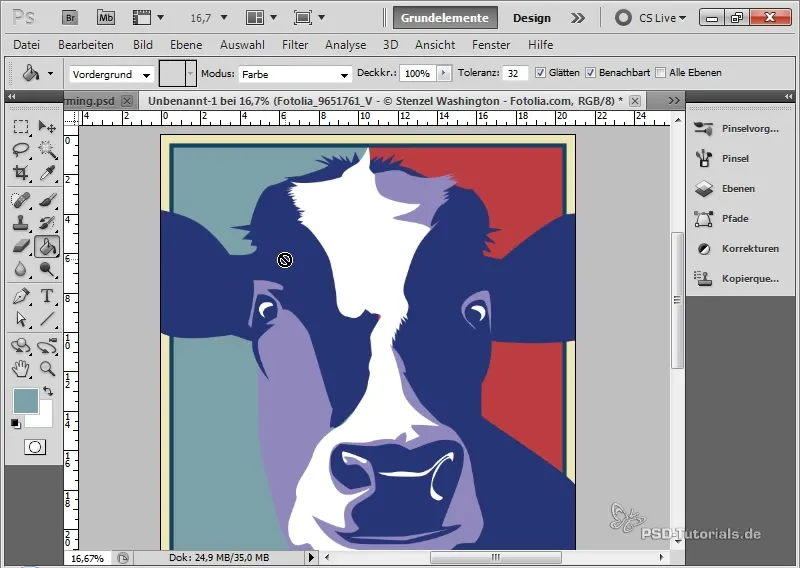Click the white background color swatch
The height and width of the screenshot is (568, 800).
[44, 419]
